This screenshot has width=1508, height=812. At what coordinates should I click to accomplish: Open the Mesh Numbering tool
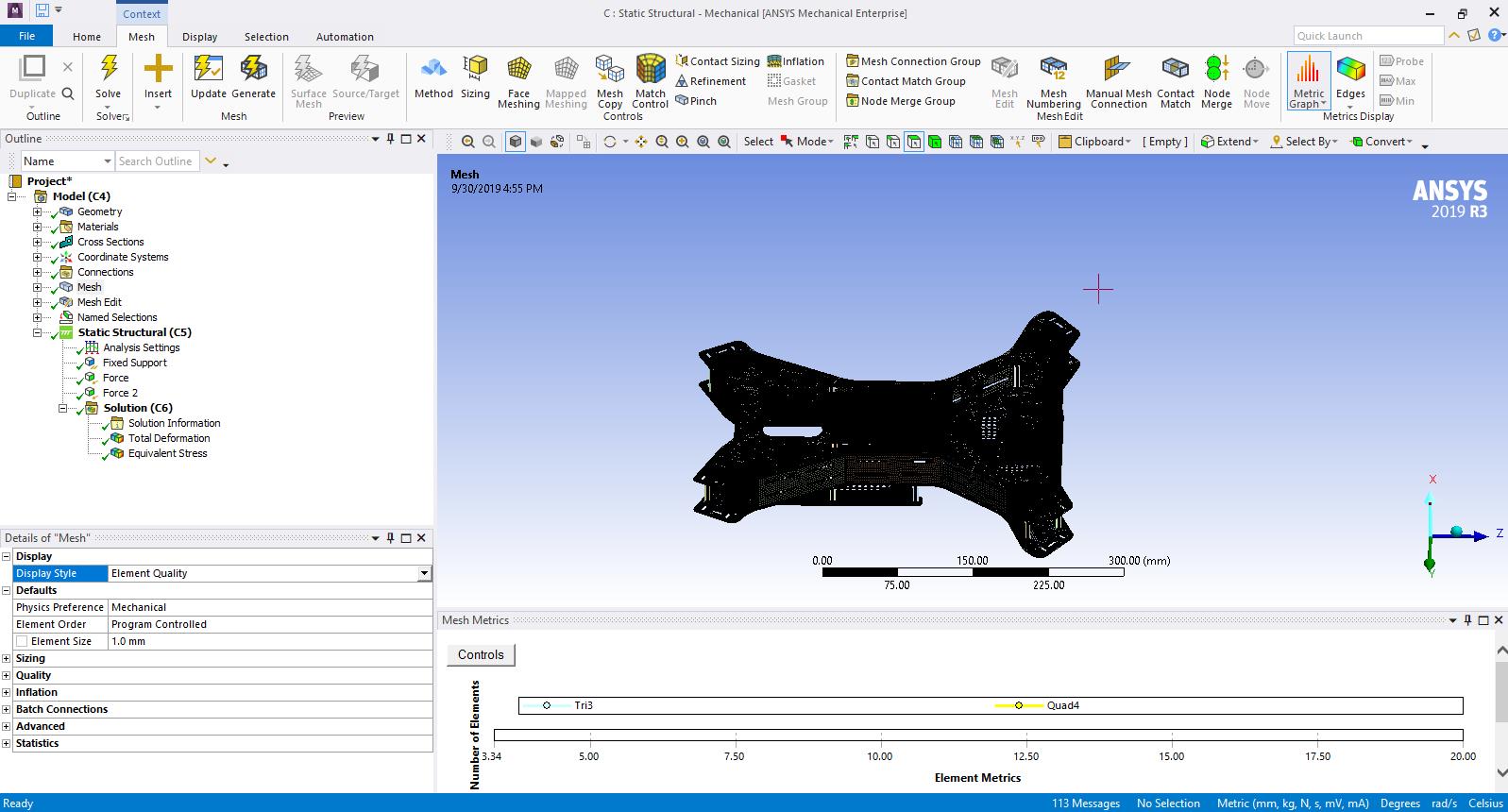pyautogui.click(x=1053, y=69)
